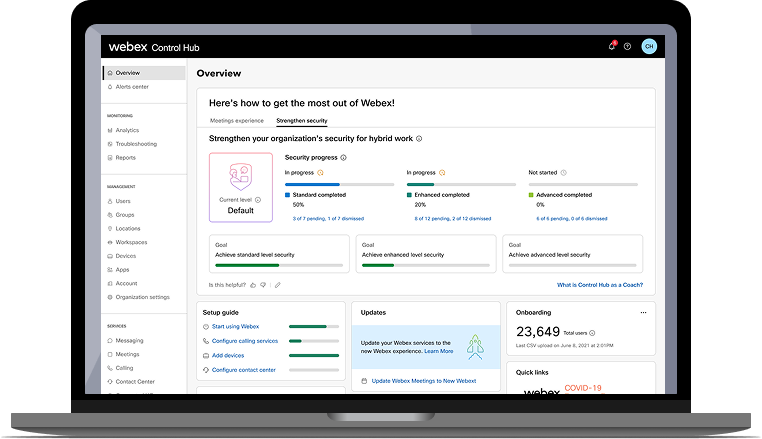Image resolution: width=762 pixels, height=439 pixels.
Task: Click the Enhanced completed green progress bar
Action: point(461,185)
